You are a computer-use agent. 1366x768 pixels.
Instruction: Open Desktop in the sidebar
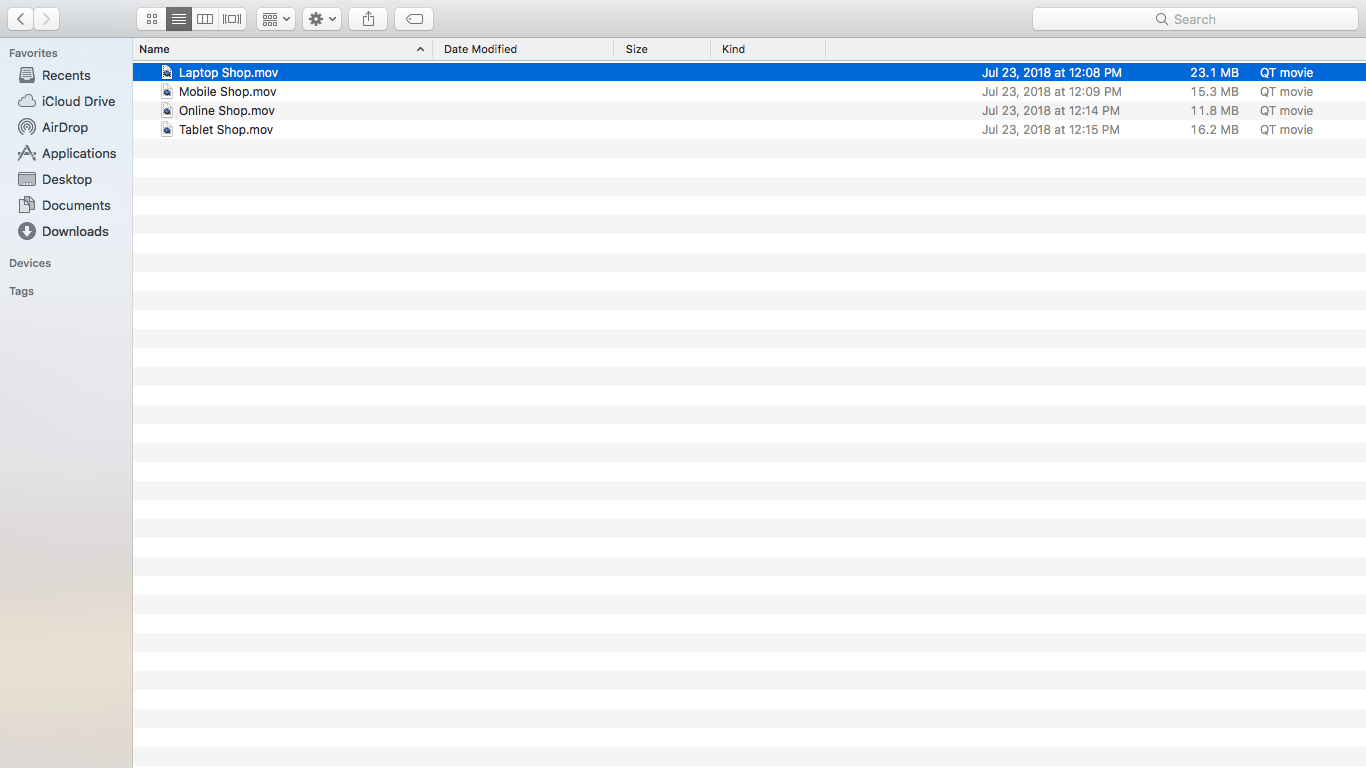(x=67, y=179)
